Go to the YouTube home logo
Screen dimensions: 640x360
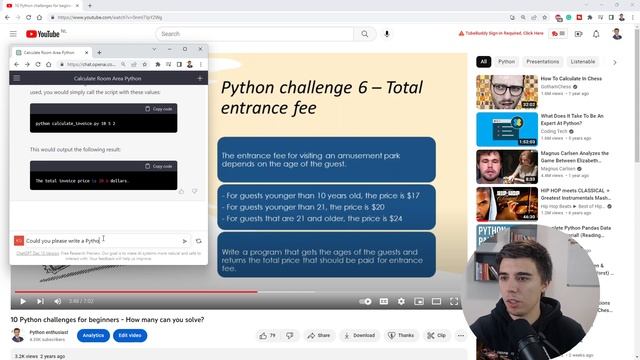pyautogui.click(x=43, y=34)
